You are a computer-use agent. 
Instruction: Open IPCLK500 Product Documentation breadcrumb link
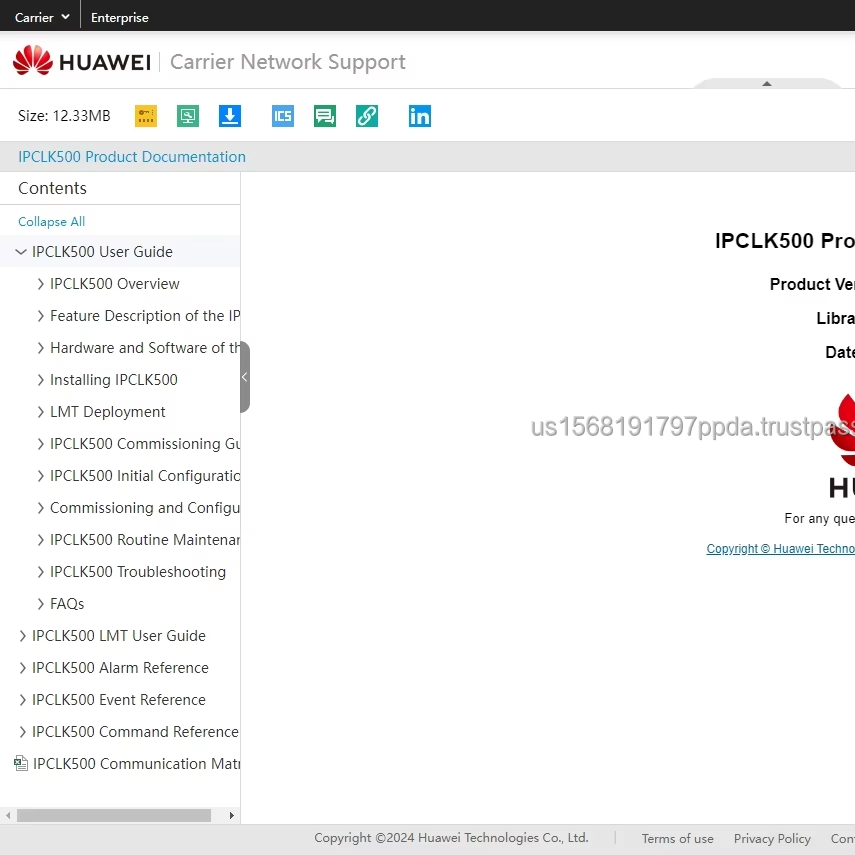[x=132, y=156]
